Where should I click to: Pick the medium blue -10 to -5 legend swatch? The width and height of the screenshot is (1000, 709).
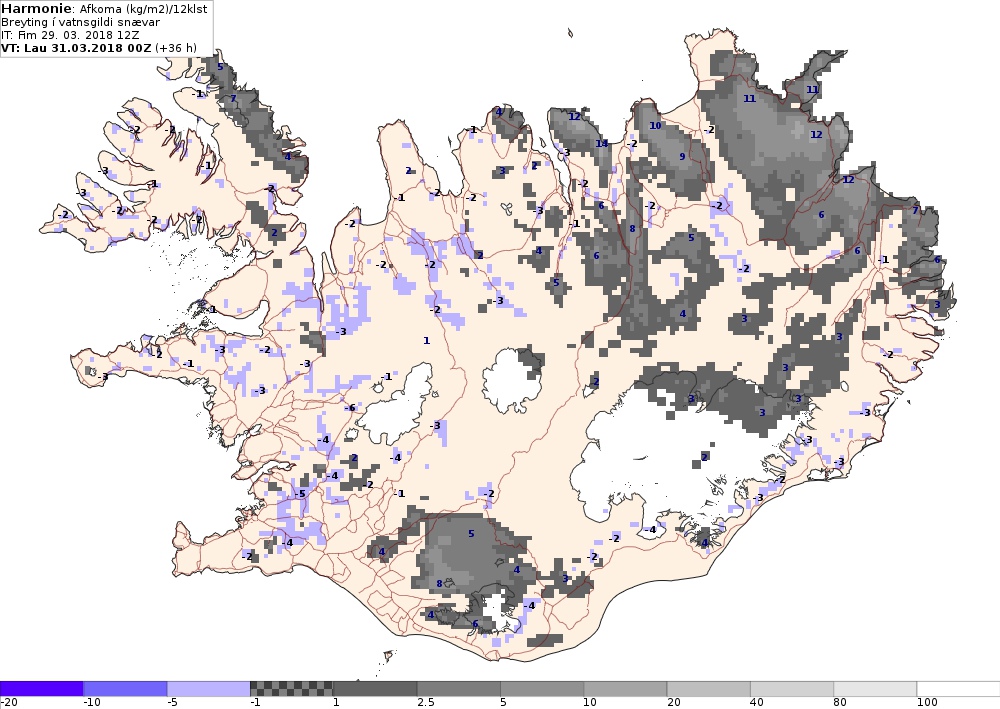click(x=125, y=689)
